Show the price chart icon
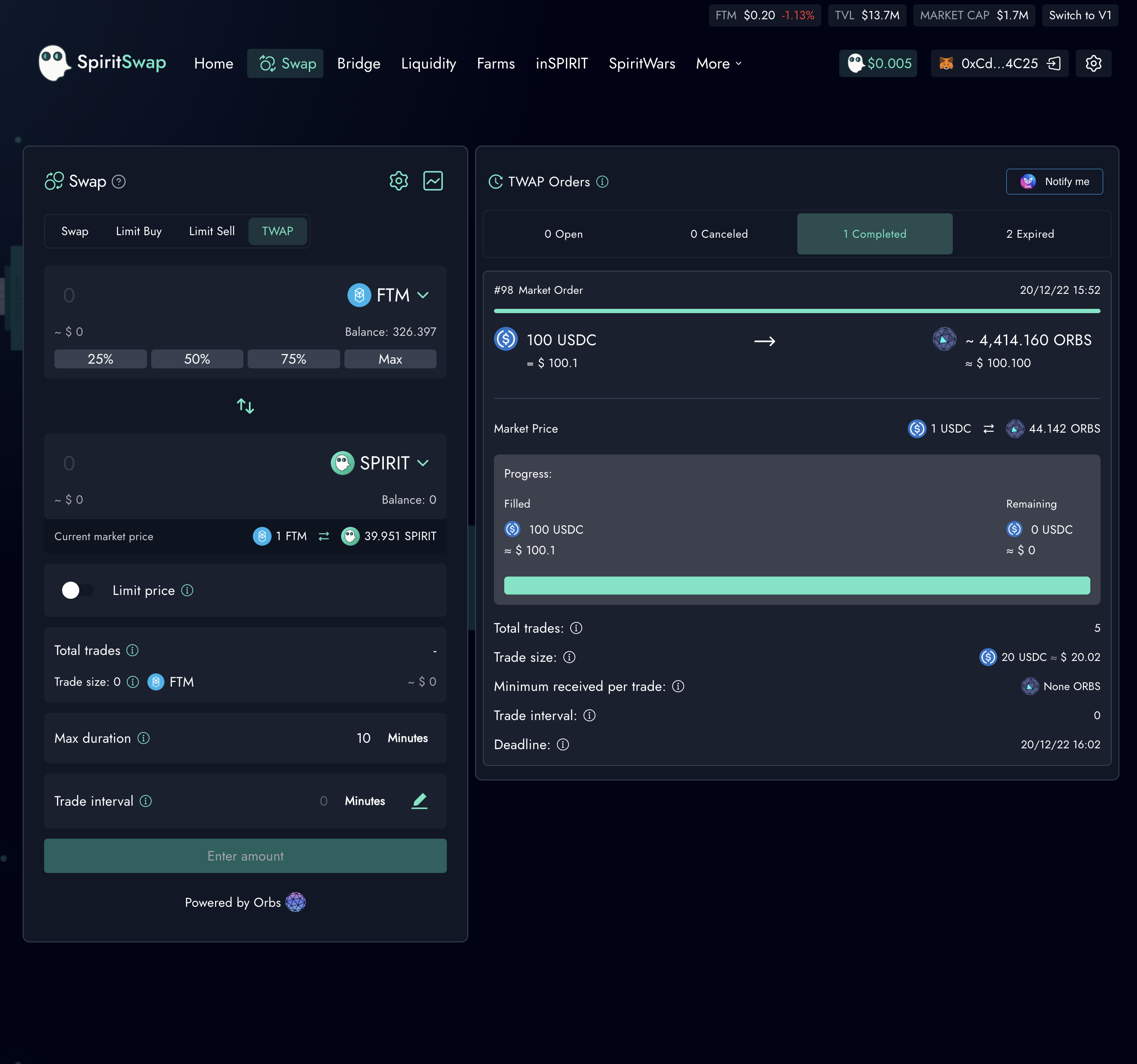1137x1064 pixels. coord(433,181)
